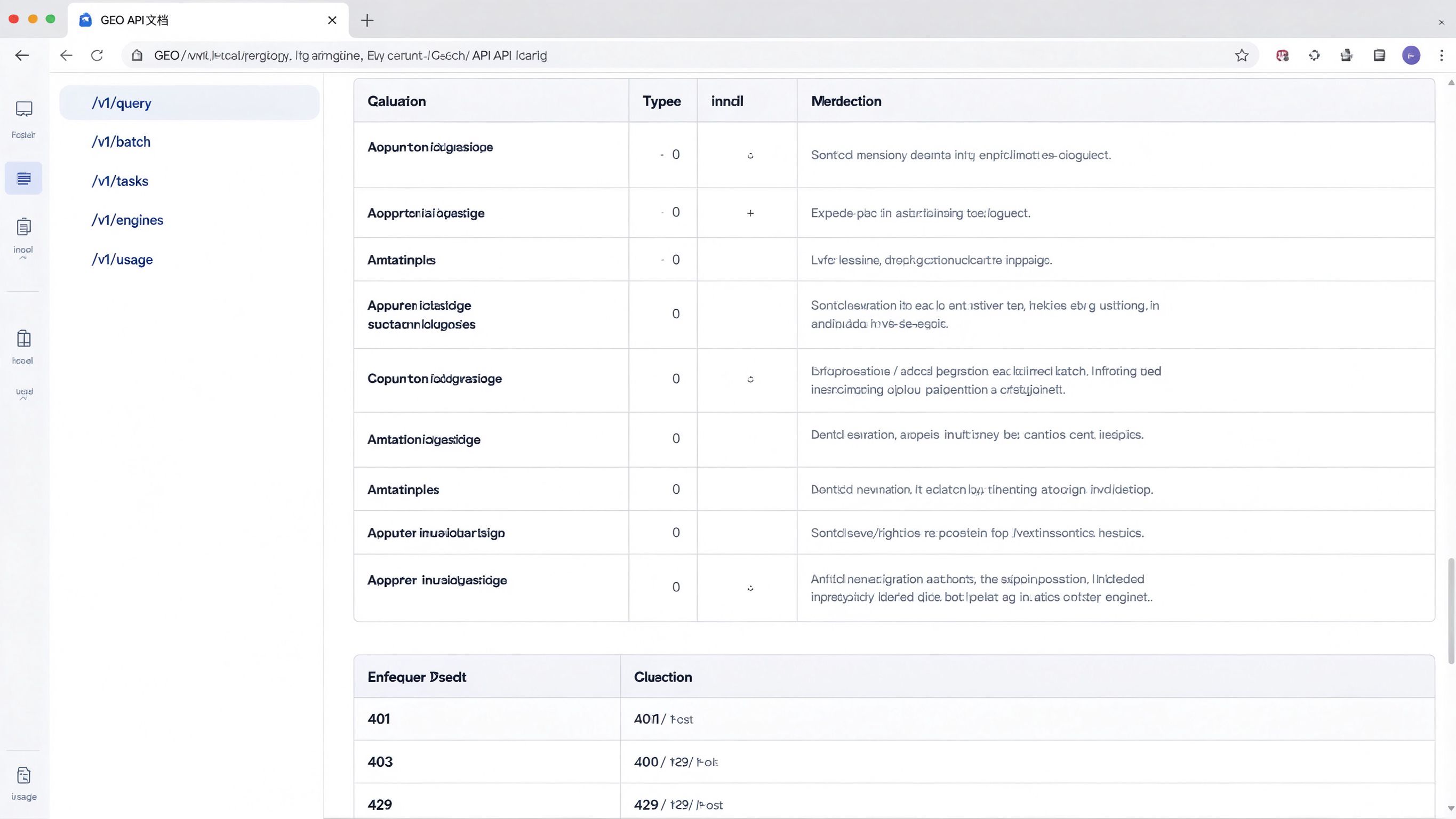Click the page vertical scrollbar thumb

1451,611
